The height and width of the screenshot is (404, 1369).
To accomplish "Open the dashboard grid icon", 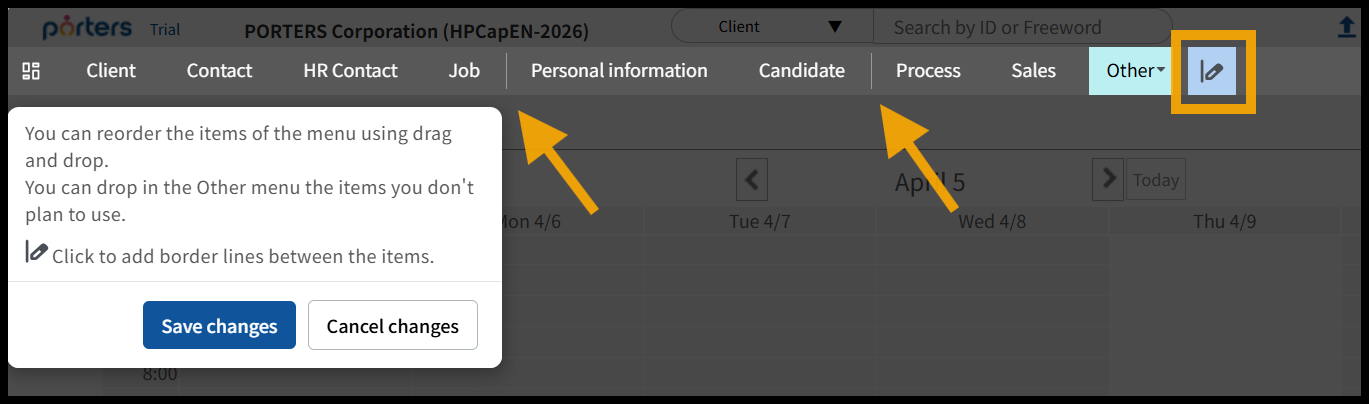I will pyautogui.click(x=31, y=71).
